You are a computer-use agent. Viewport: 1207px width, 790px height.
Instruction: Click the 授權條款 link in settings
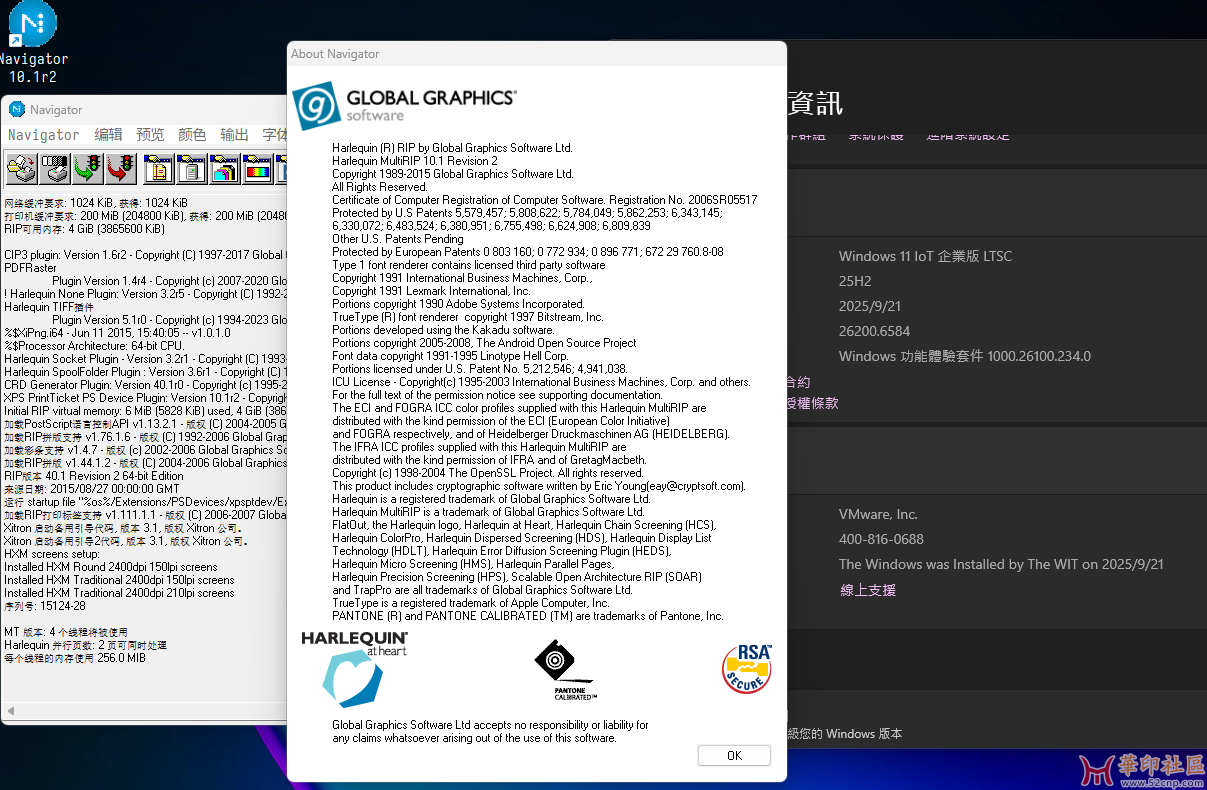(811, 403)
